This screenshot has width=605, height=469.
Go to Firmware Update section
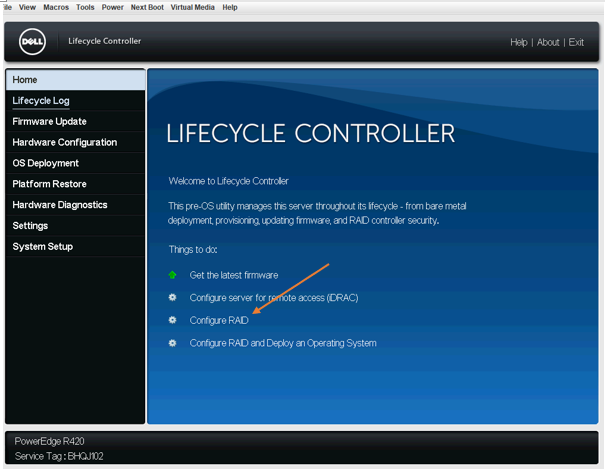click(76, 121)
